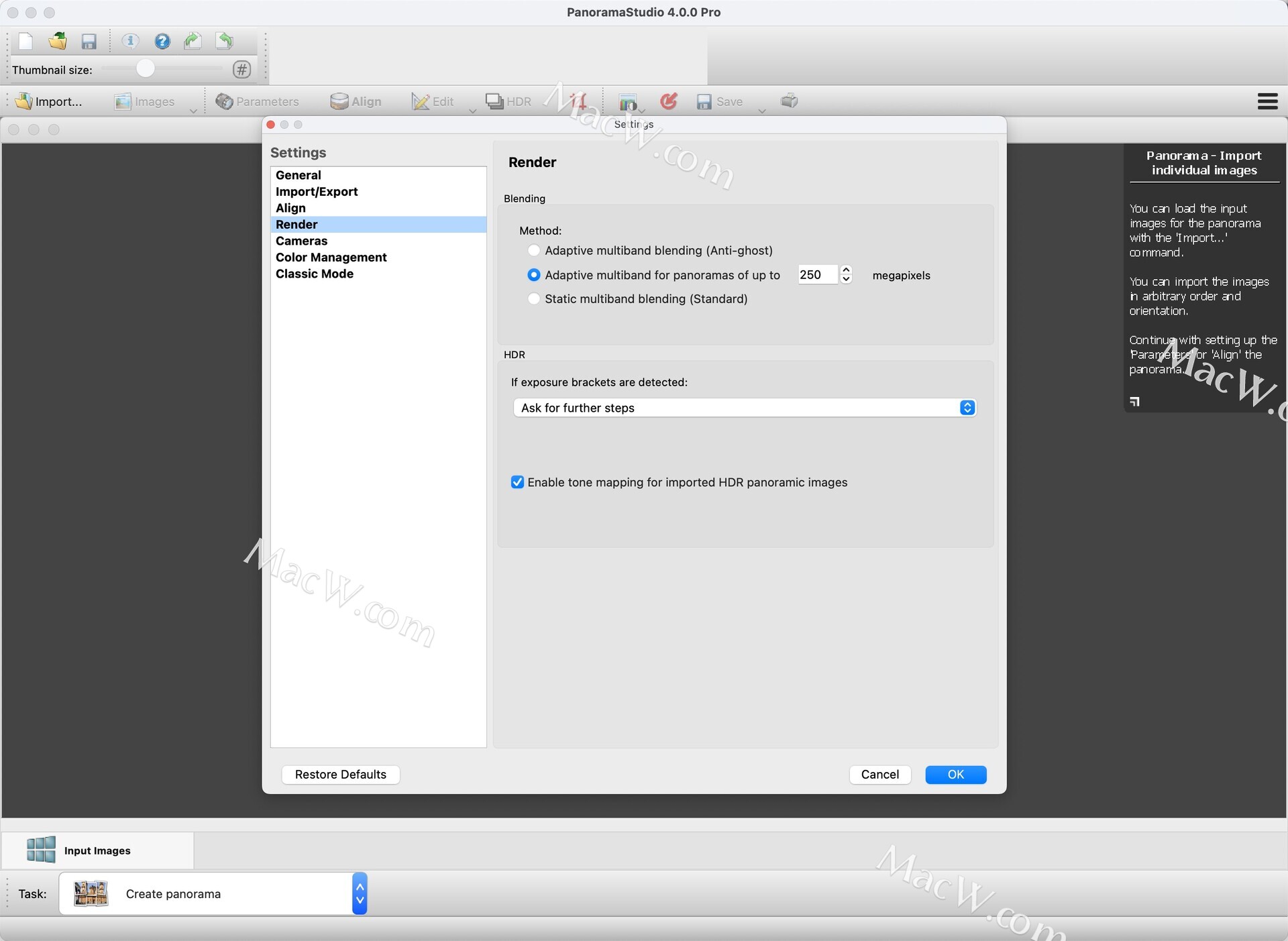Click the megapixels stepper arrows

point(847,275)
